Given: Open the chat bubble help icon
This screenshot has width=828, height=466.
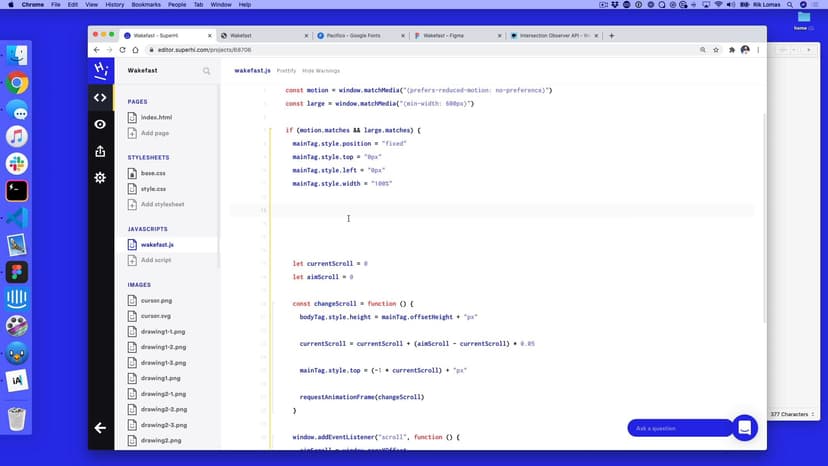Looking at the screenshot, I should coord(745,428).
